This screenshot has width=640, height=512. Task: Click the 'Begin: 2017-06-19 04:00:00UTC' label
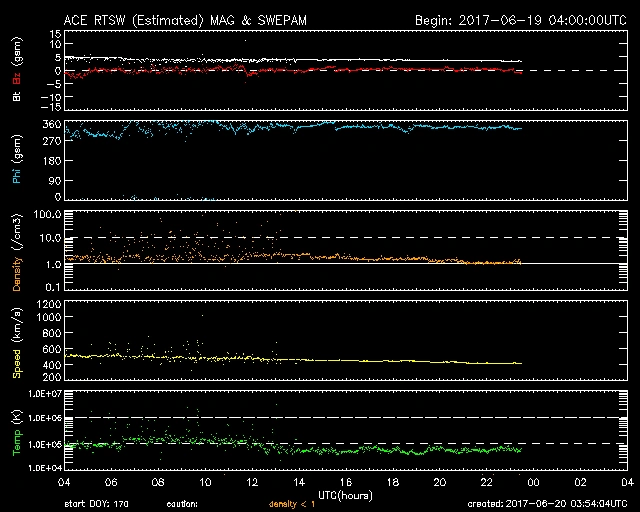click(x=521, y=20)
